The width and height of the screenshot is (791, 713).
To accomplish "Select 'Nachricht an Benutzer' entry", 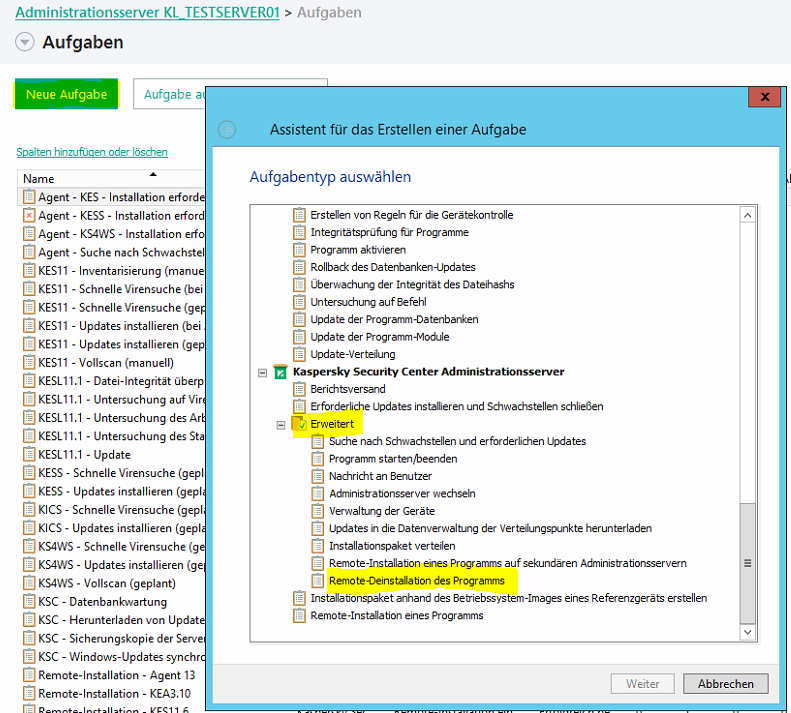I will point(380,476).
